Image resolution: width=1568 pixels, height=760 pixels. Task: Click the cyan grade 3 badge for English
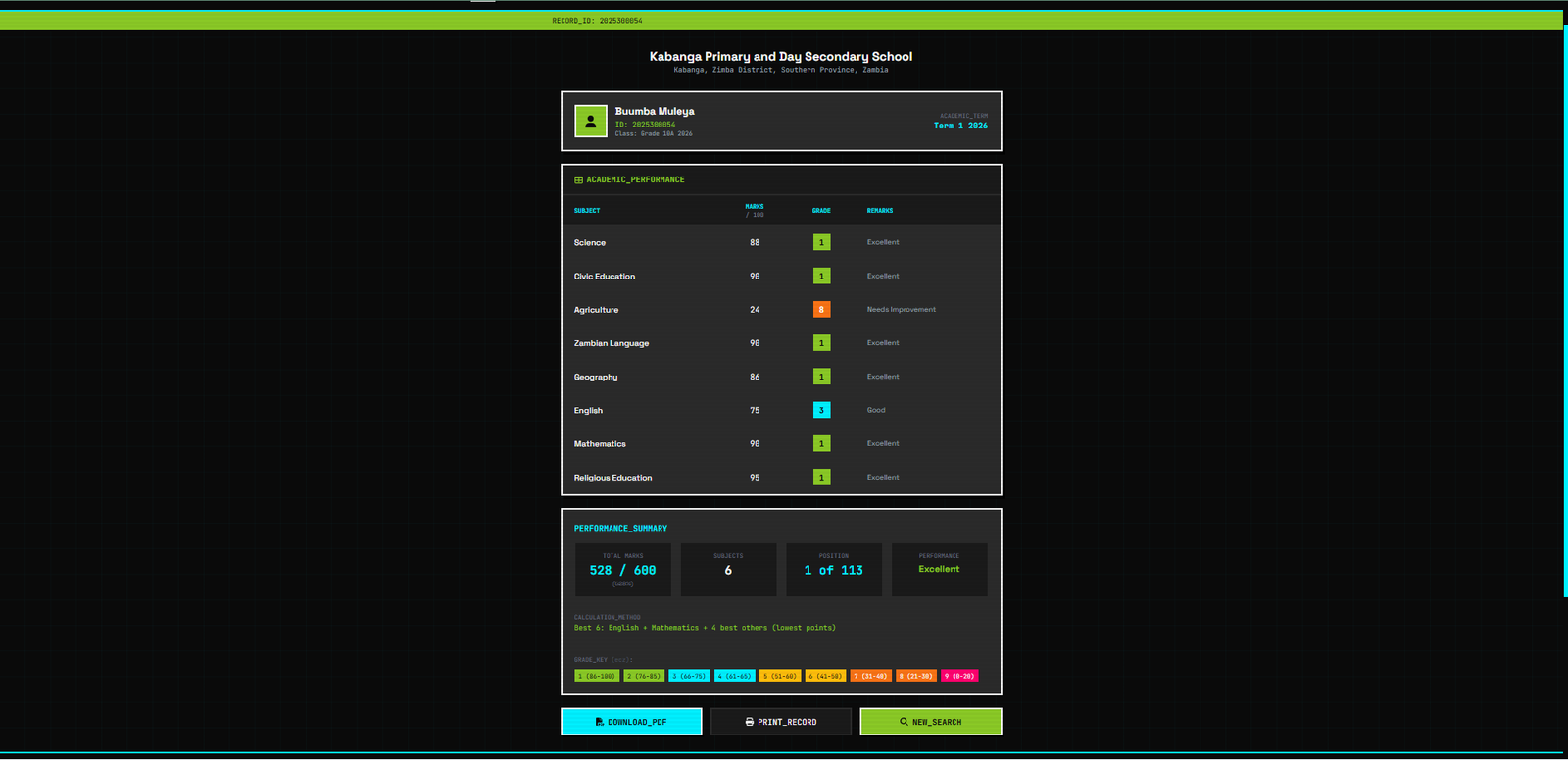coord(821,410)
